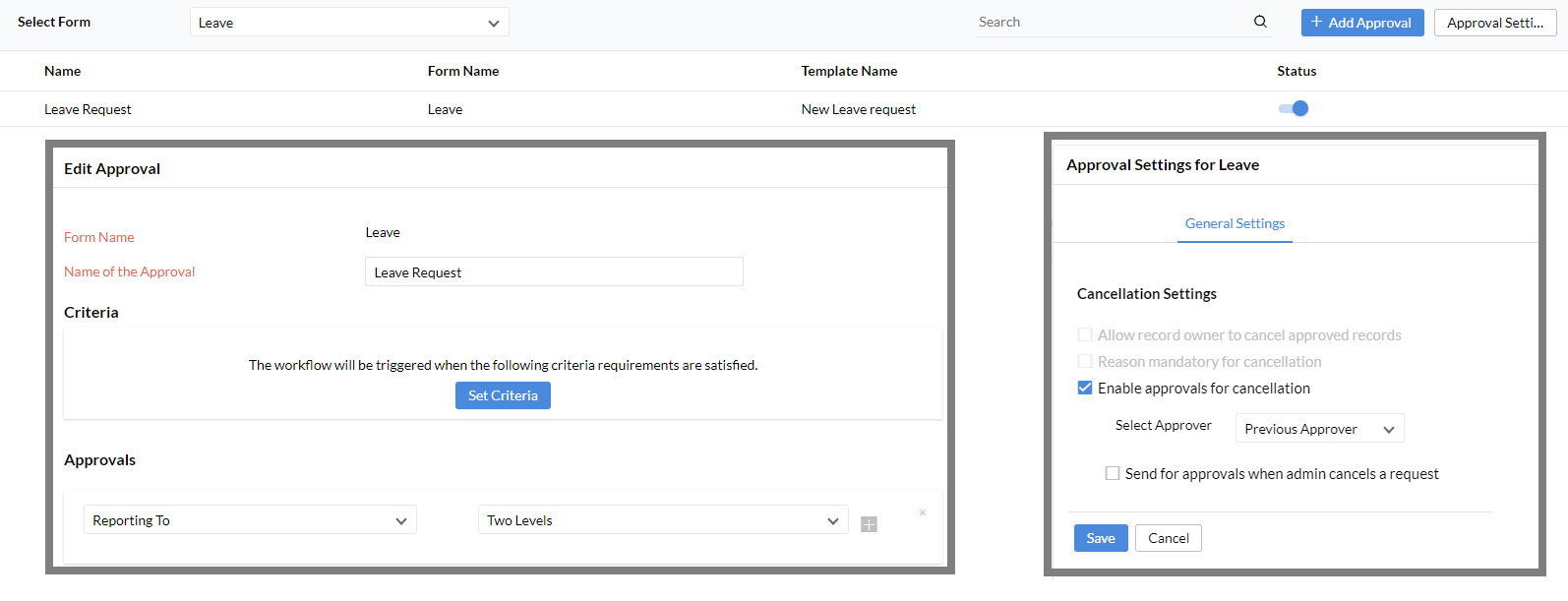Image resolution: width=1568 pixels, height=601 pixels.
Task: Click the New Leave request template name
Action: pos(859,109)
